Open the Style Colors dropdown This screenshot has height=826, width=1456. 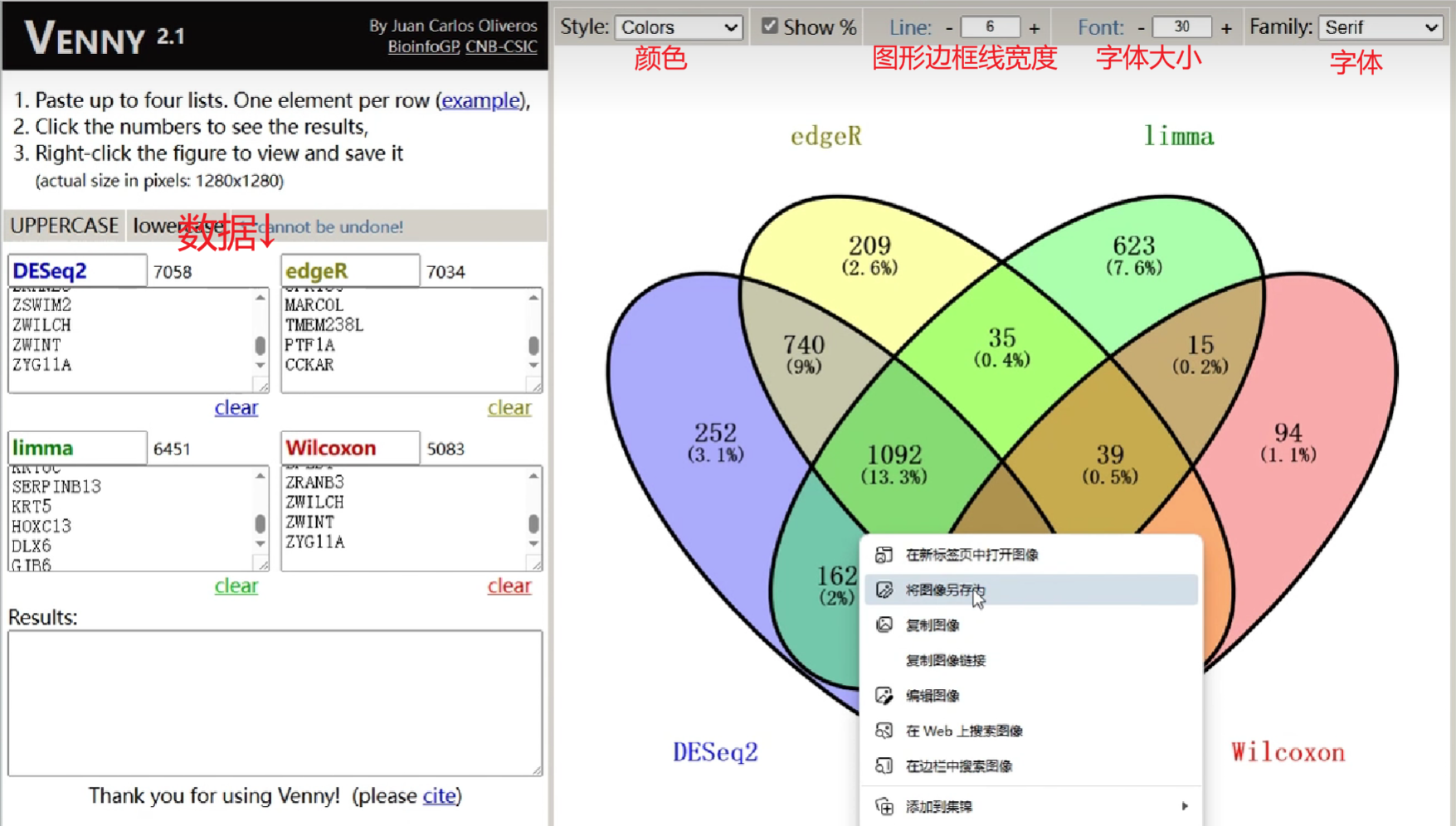tap(679, 27)
